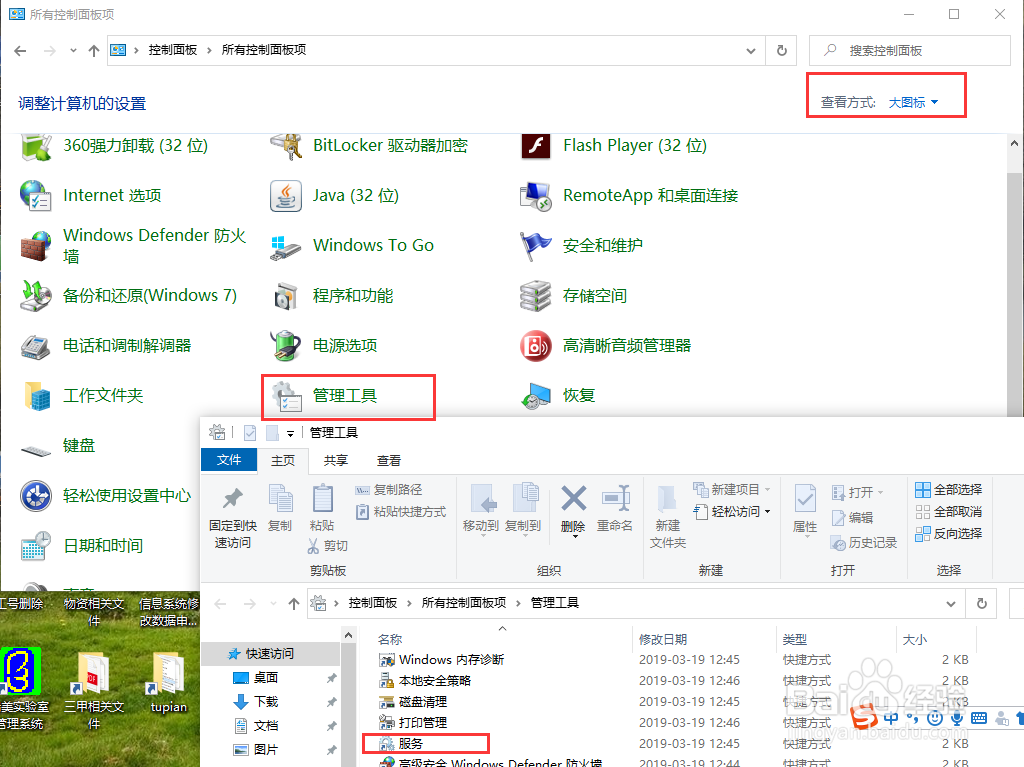Open 文件 tab in 管理工具 window
The width and height of the screenshot is (1024, 767).
(229, 460)
